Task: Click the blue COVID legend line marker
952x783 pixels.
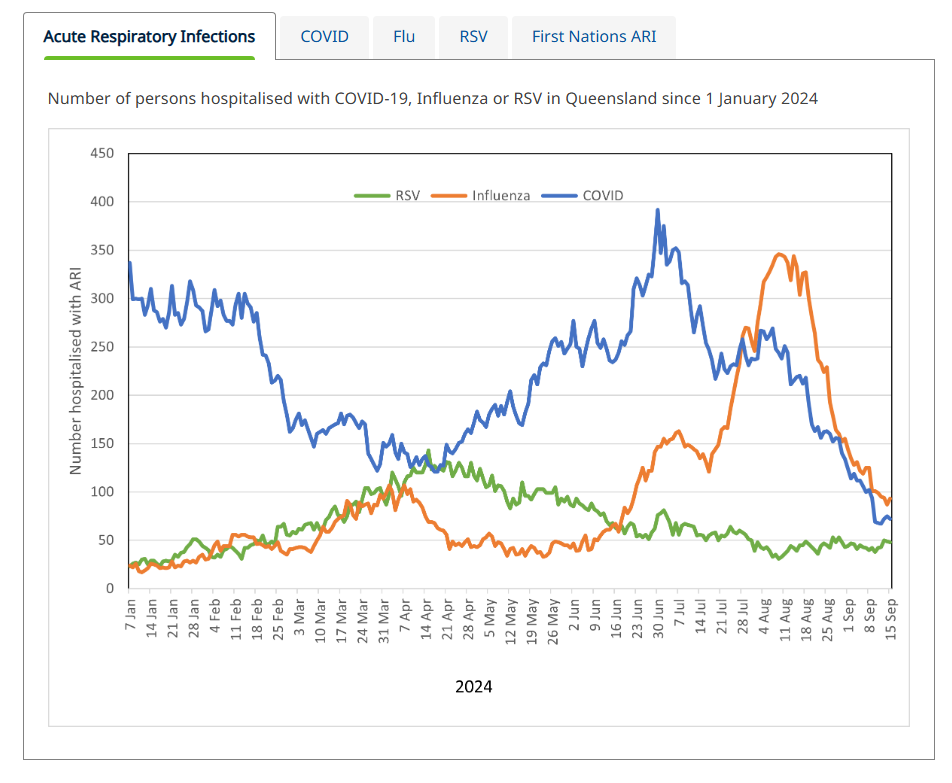Action: (559, 195)
